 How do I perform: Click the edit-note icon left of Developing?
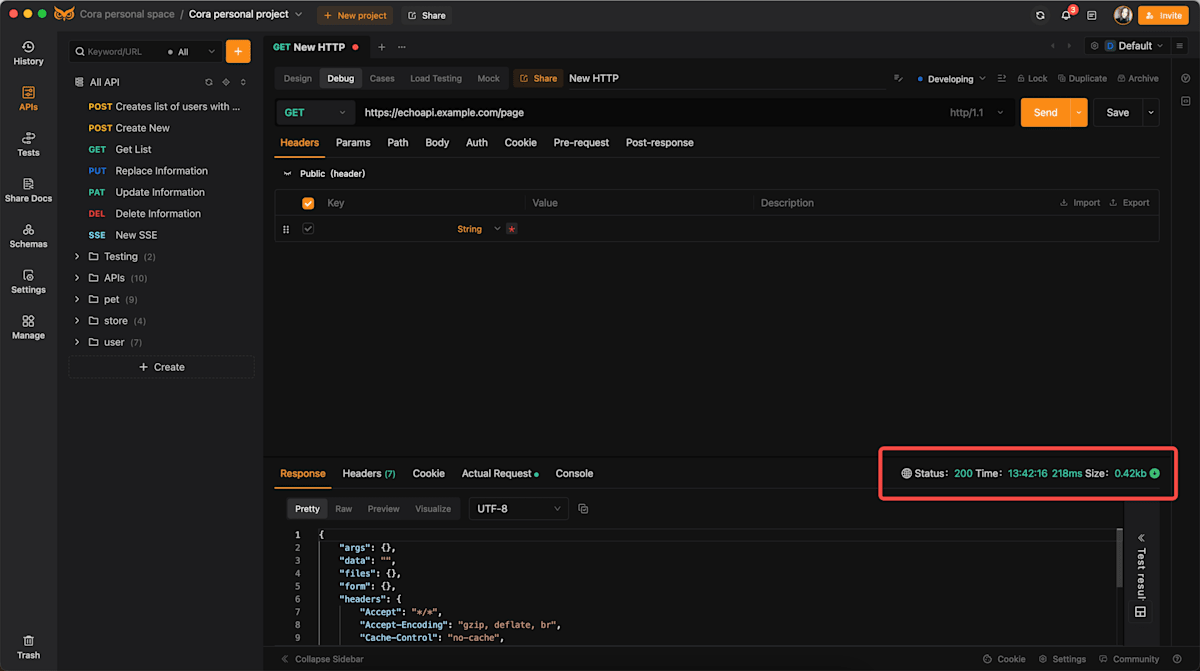(898, 78)
